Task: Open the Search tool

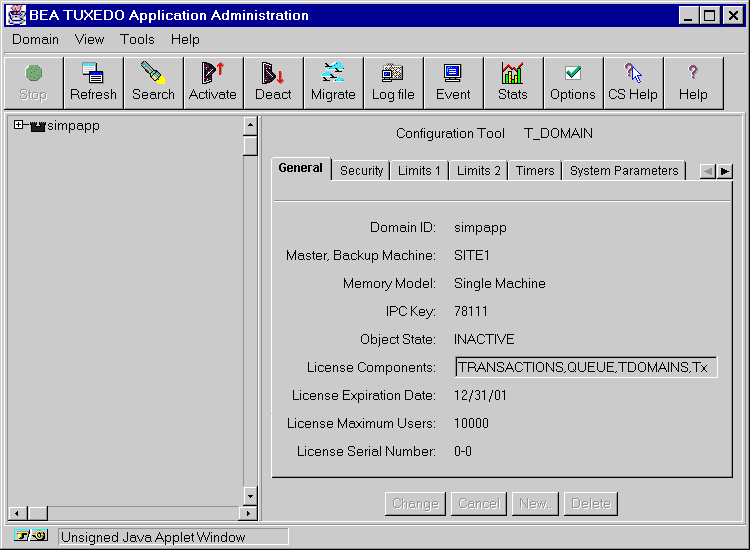Action: click(x=154, y=83)
